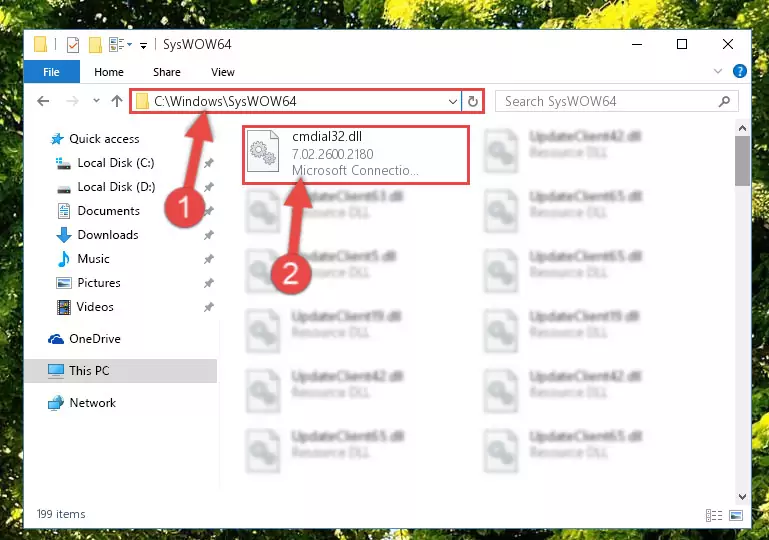The height and width of the screenshot is (540, 769).
Task: Select Quick access in navigation pane
Action: coord(104,139)
